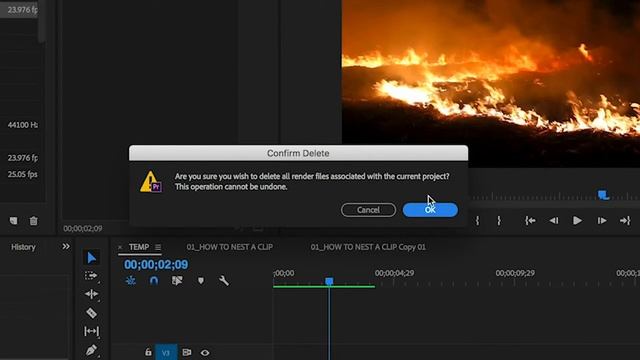Click the timeline timecode 00;00;02;09
Viewport: 640px width, 360px height.
click(156, 264)
